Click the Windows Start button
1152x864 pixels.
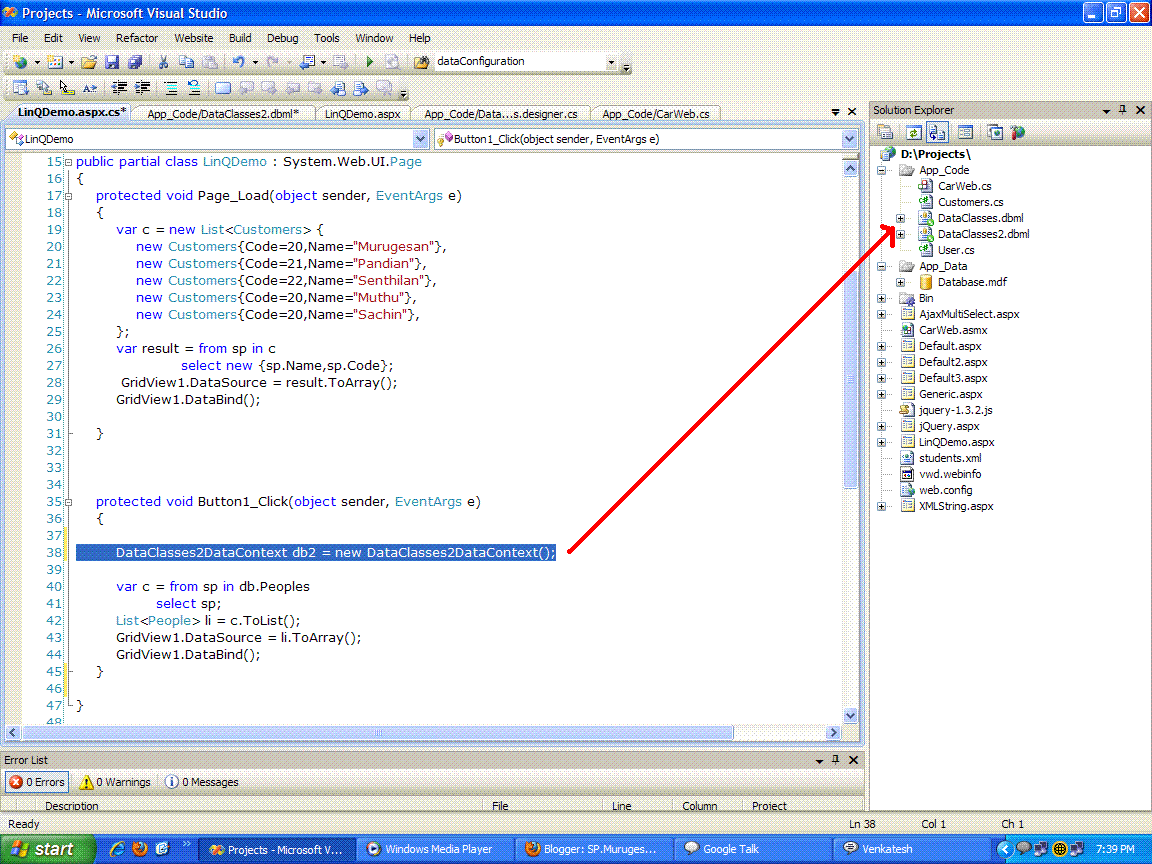47,849
